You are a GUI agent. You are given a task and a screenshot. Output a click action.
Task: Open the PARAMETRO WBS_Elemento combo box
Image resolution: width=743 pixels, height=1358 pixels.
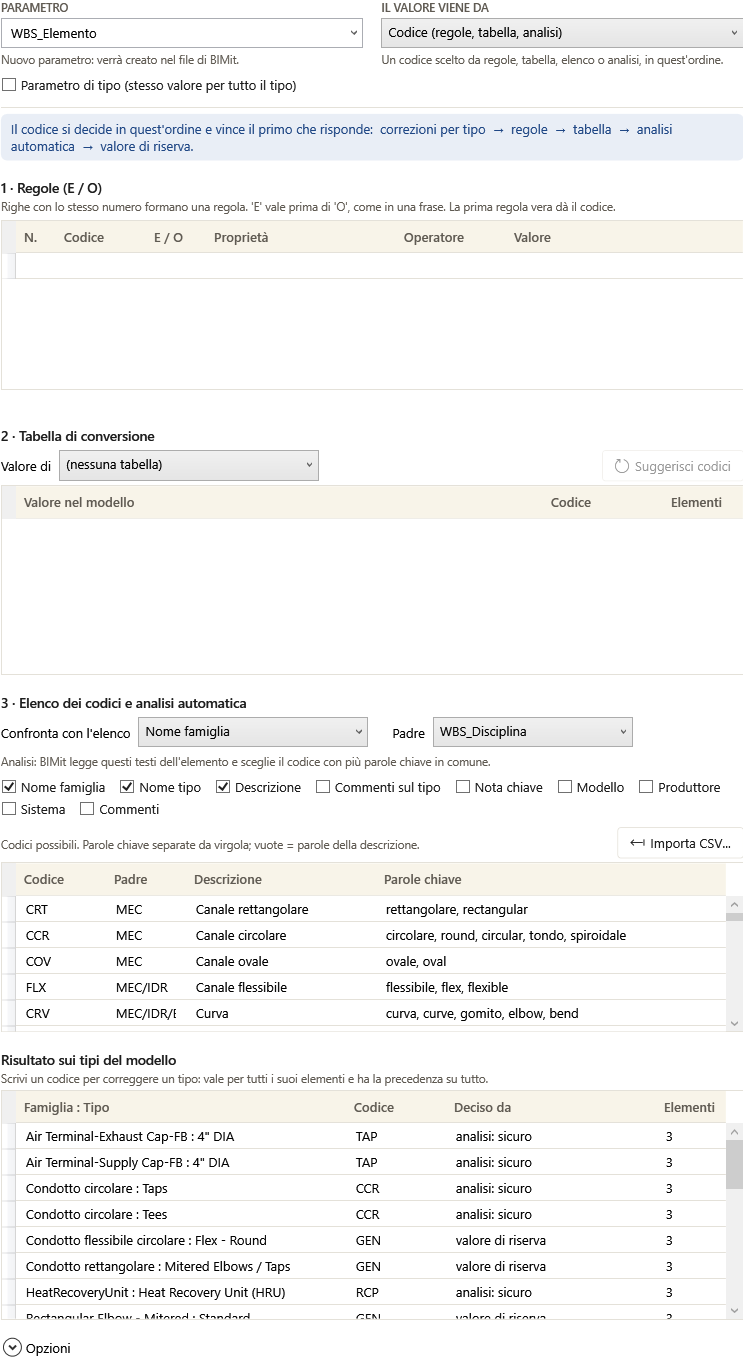pyautogui.click(x=182, y=33)
